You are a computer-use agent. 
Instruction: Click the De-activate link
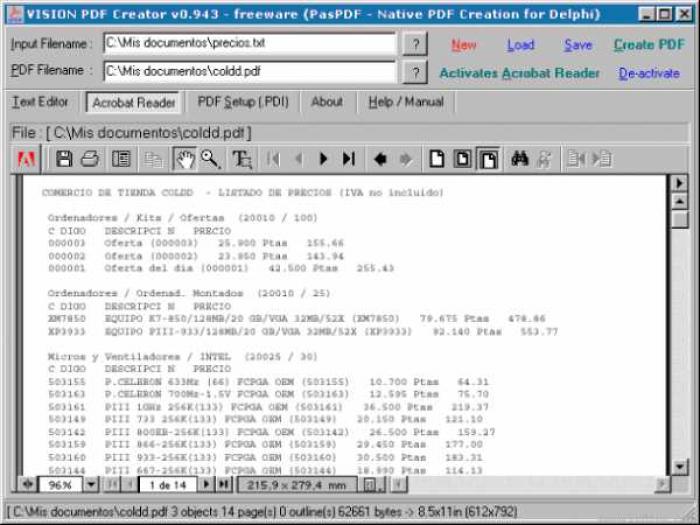649,73
